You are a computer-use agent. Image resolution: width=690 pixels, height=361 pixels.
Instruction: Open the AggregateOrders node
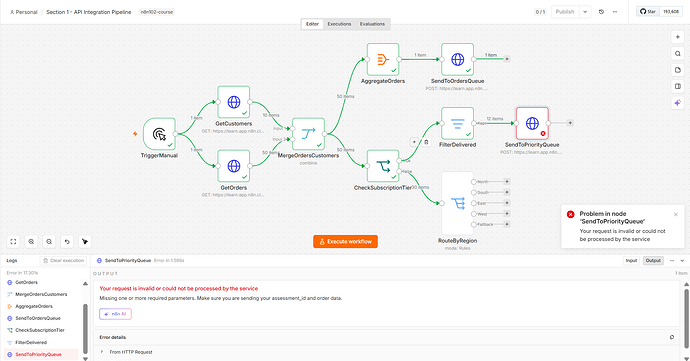[383, 59]
